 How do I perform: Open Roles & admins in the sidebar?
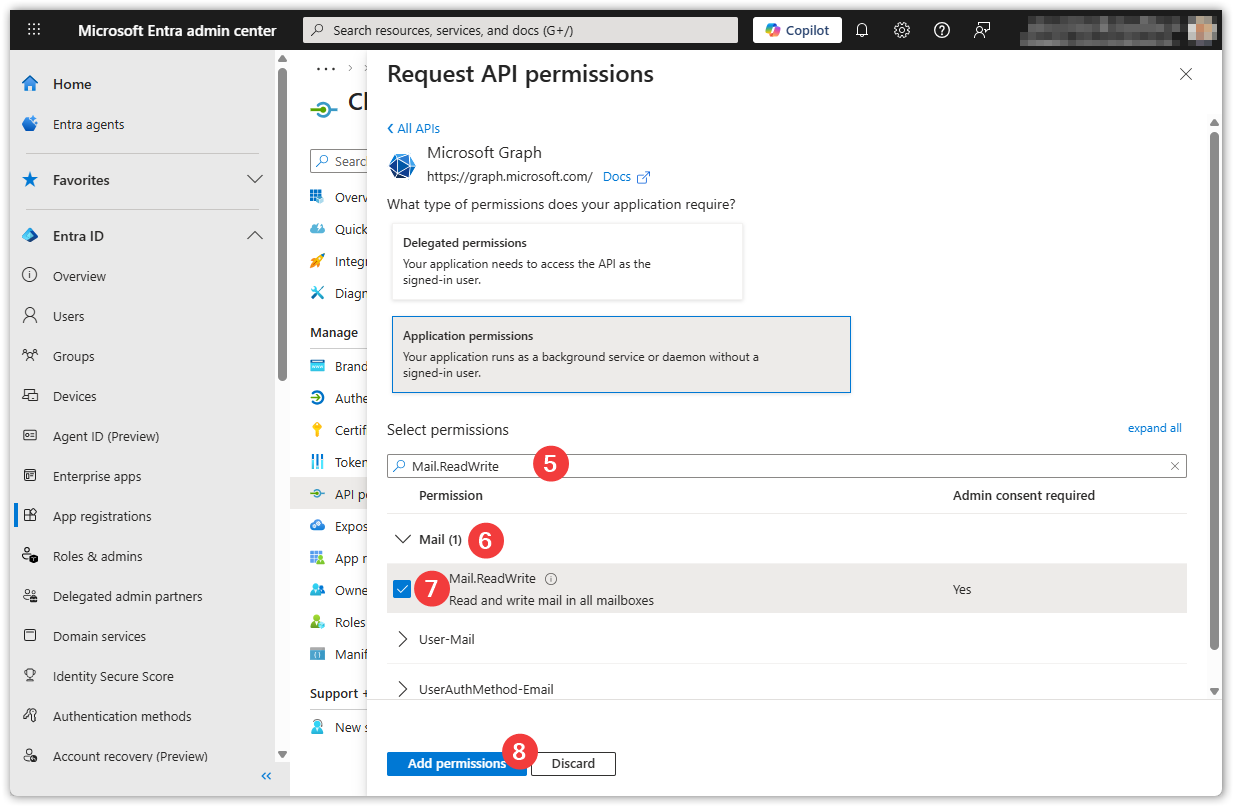(x=97, y=556)
